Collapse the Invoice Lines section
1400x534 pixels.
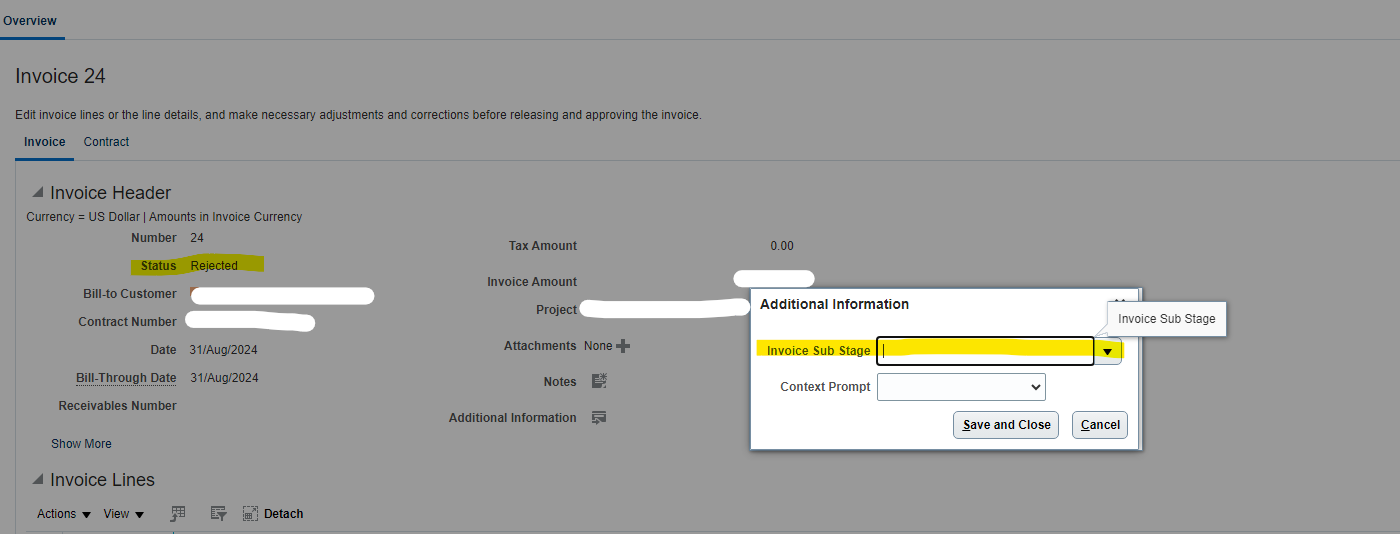(x=38, y=480)
